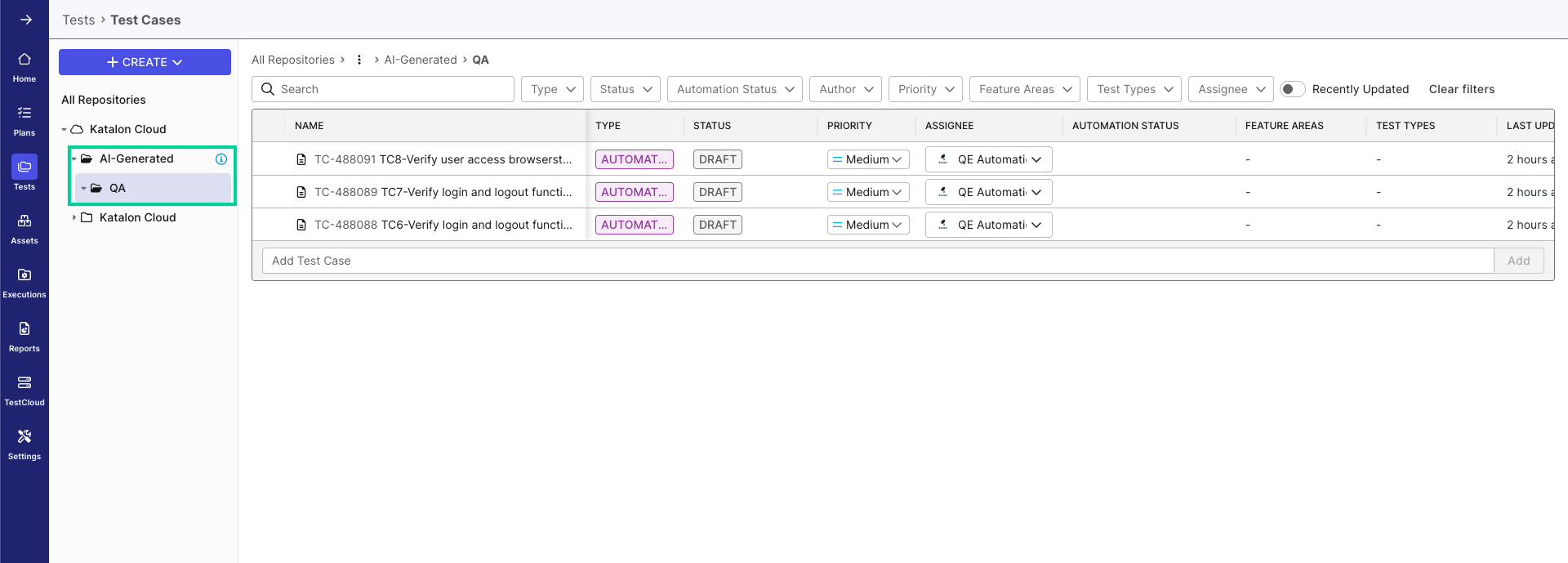This screenshot has width=1568, height=563.
Task: Open TestCloud in sidebar
Action: pos(24,391)
